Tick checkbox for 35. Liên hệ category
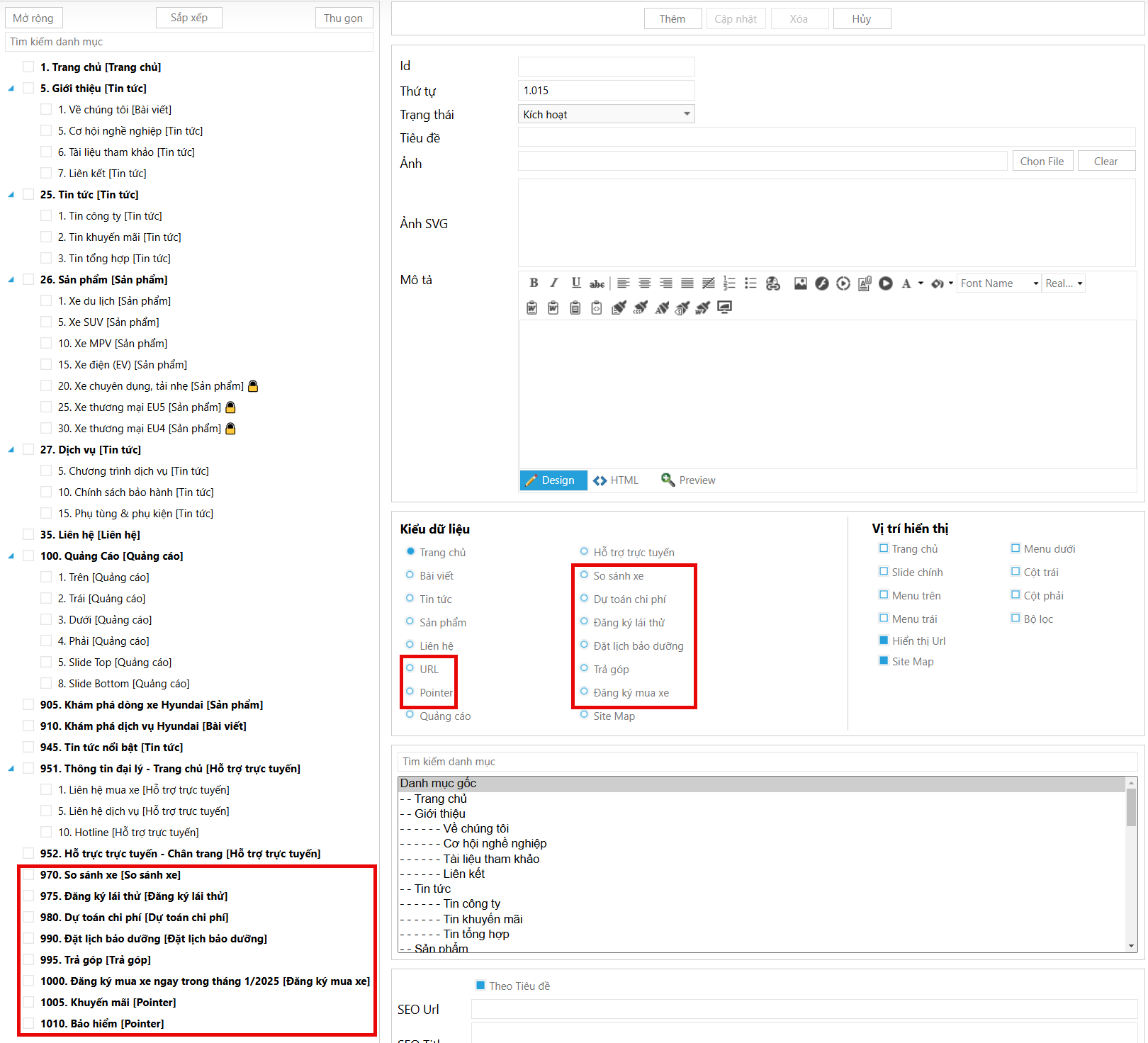1148x1043 pixels. tap(28, 534)
